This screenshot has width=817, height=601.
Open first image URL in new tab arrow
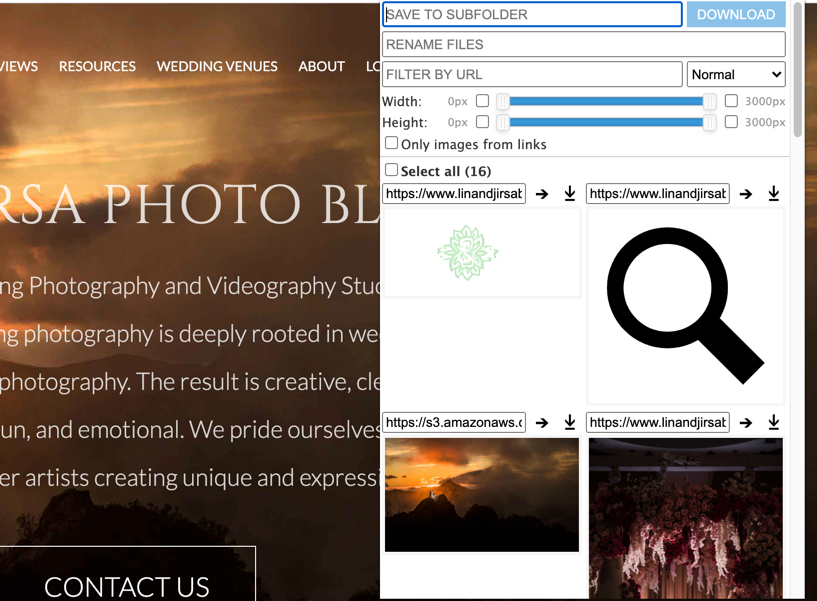click(542, 194)
